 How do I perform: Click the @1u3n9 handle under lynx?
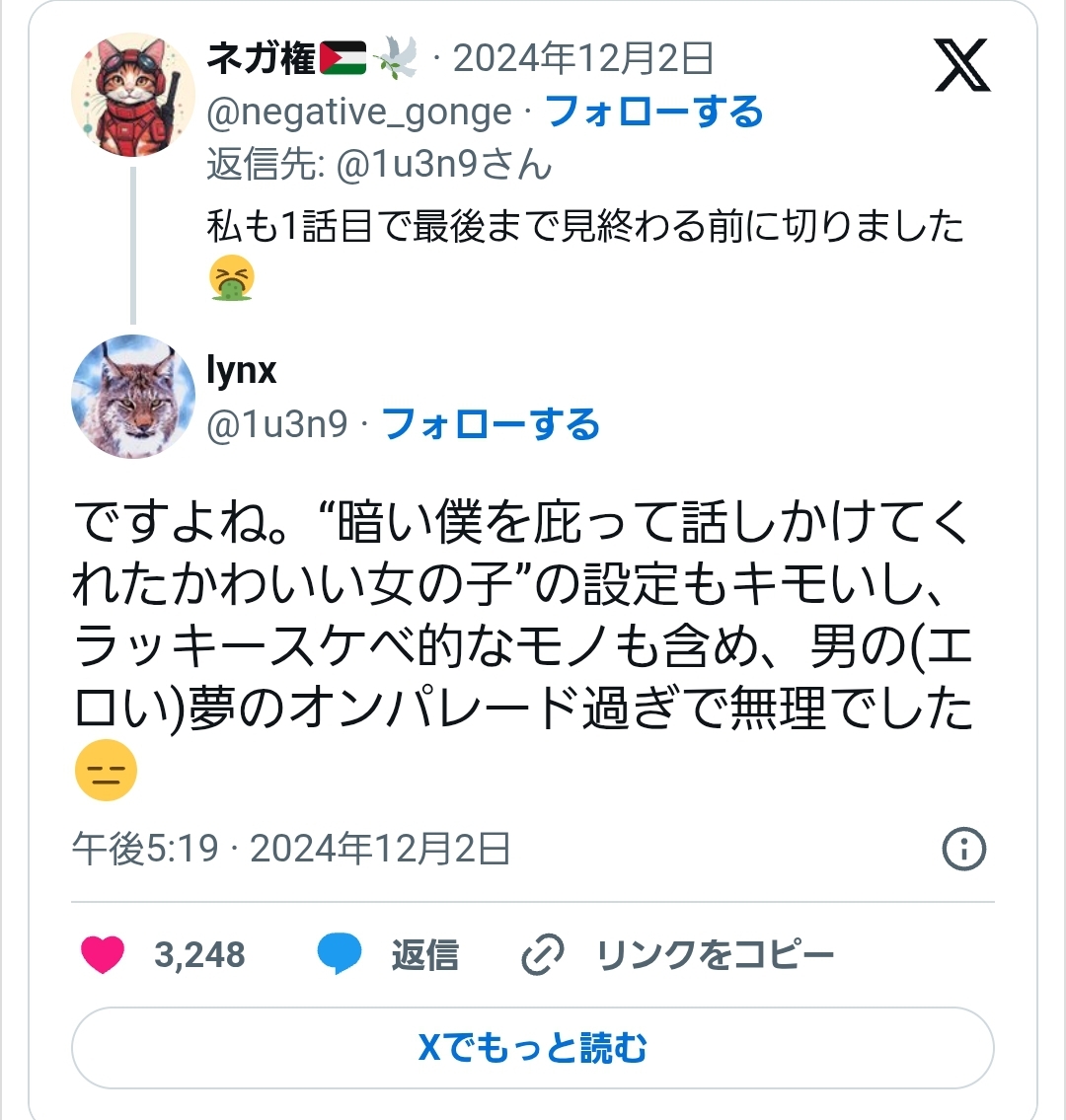tap(277, 424)
